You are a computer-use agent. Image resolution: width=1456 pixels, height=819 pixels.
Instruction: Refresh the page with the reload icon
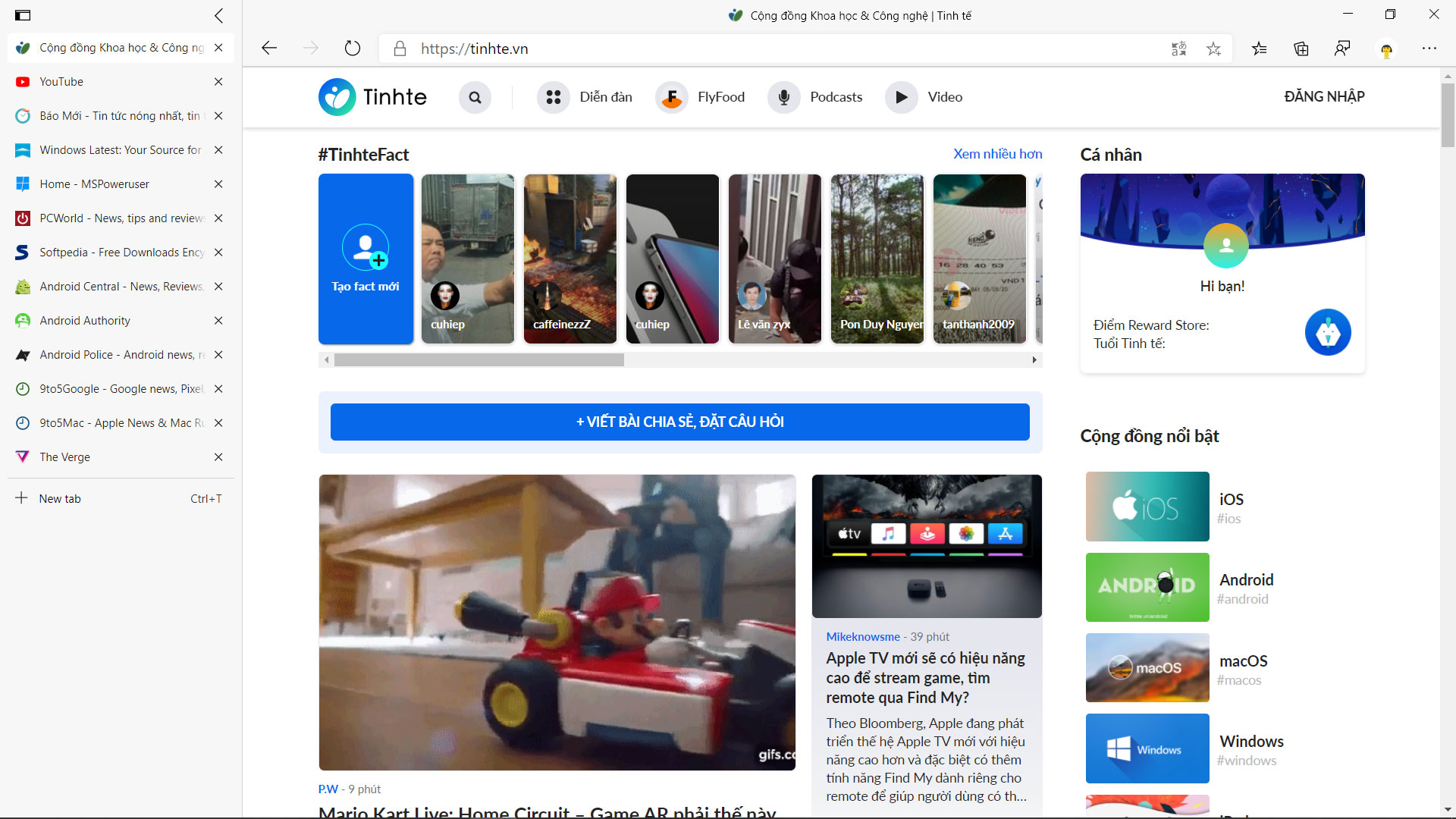(353, 49)
